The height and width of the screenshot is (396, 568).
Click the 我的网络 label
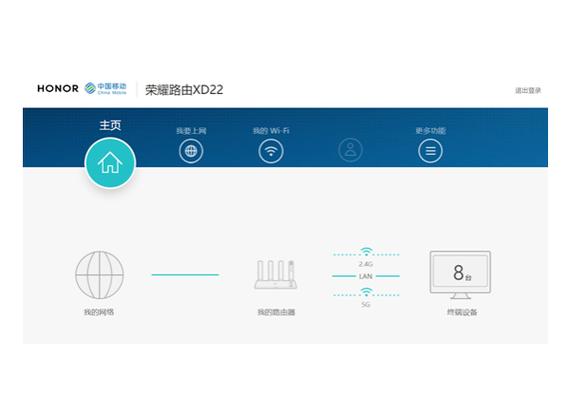point(99,312)
